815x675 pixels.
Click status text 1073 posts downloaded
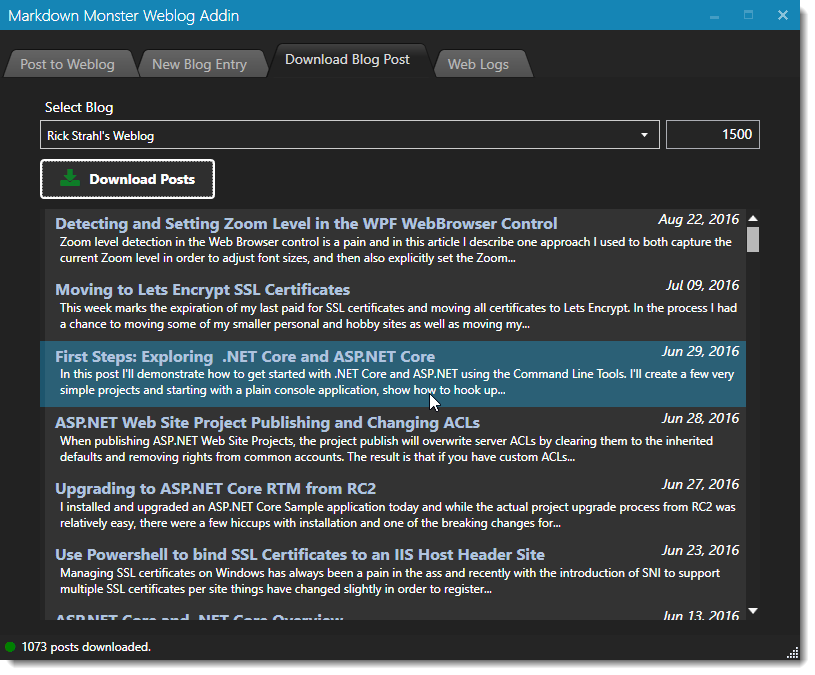(x=86, y=647)
